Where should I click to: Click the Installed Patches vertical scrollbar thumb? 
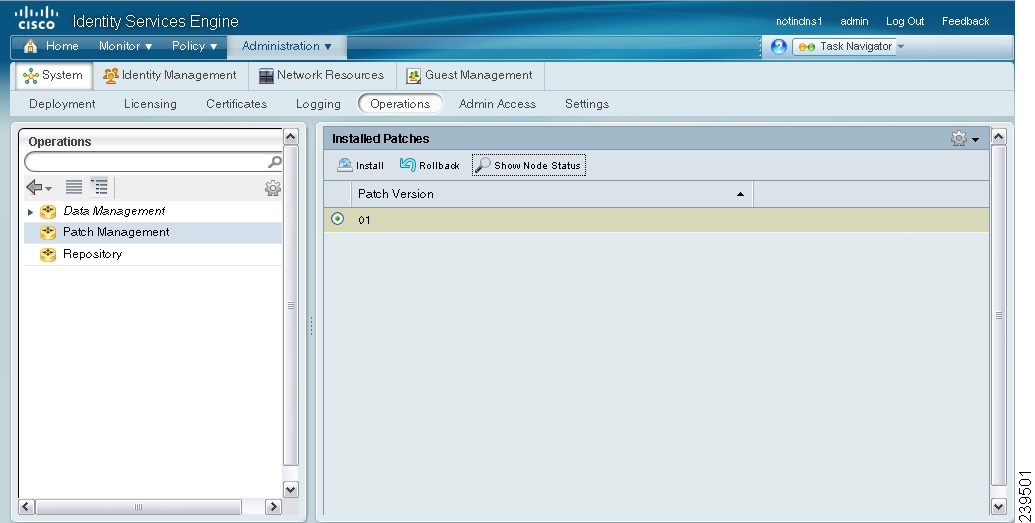[x=999, y=316]
